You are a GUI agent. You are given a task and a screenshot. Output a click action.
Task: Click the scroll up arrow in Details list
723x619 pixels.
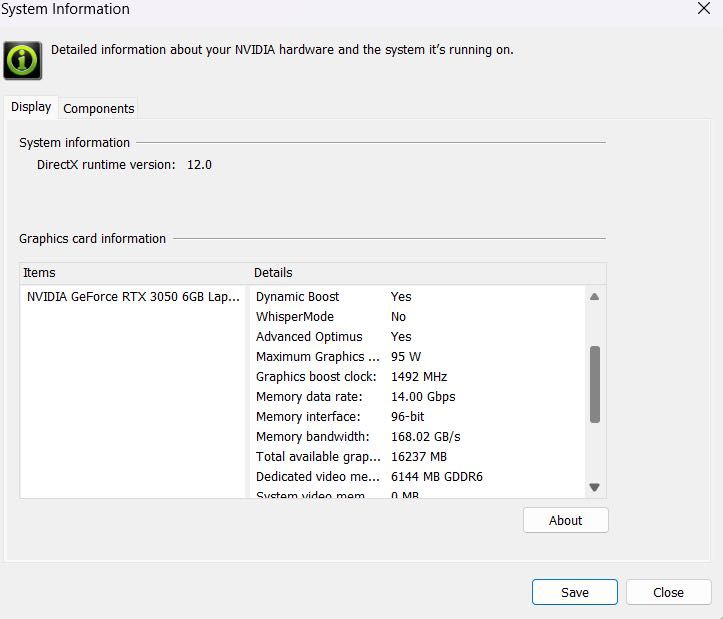pyautogui.click(x=594, y=297)
